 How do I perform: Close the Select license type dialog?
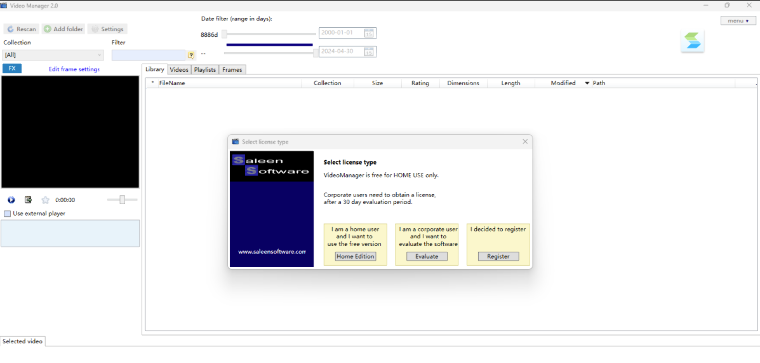pos(525,142)
